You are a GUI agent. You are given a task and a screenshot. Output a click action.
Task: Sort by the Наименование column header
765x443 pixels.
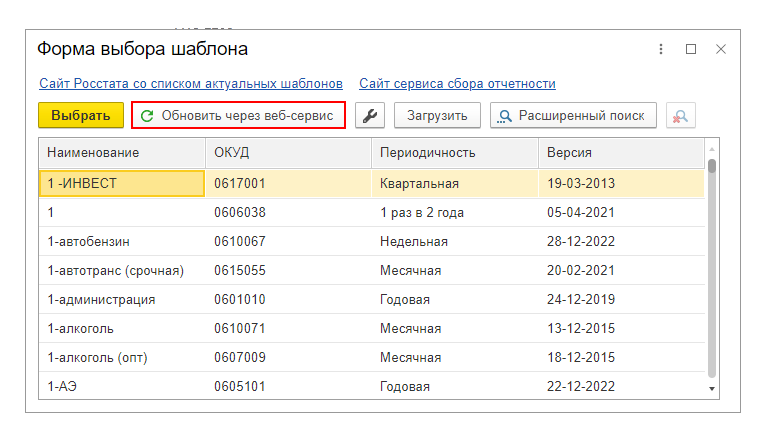(x=122, y=153)
